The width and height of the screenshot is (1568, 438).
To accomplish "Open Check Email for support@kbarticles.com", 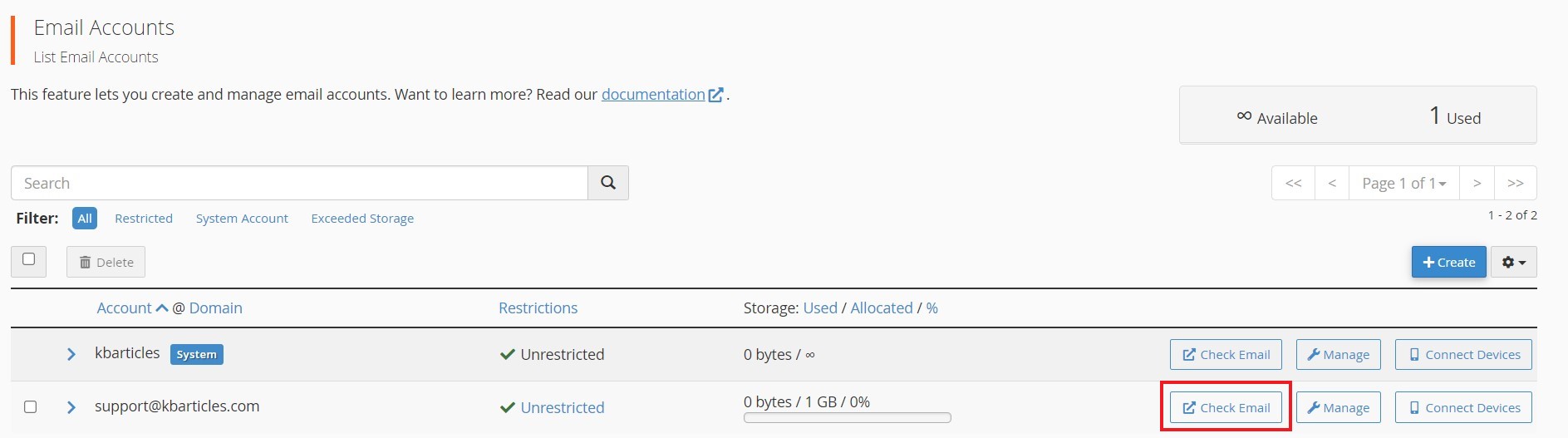I will [1226, 407].
